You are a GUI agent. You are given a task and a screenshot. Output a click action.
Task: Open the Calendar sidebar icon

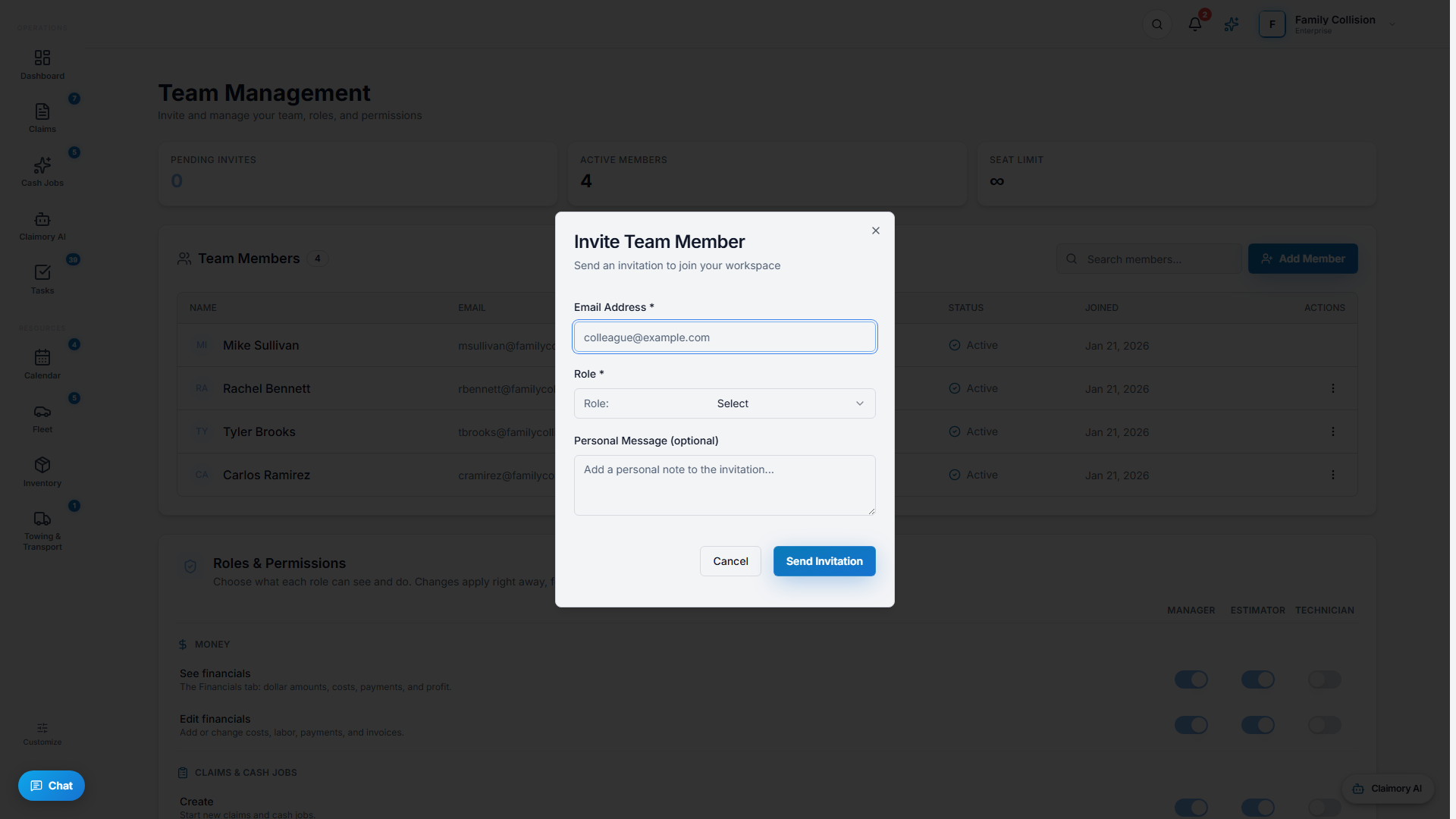pos(42,365)
